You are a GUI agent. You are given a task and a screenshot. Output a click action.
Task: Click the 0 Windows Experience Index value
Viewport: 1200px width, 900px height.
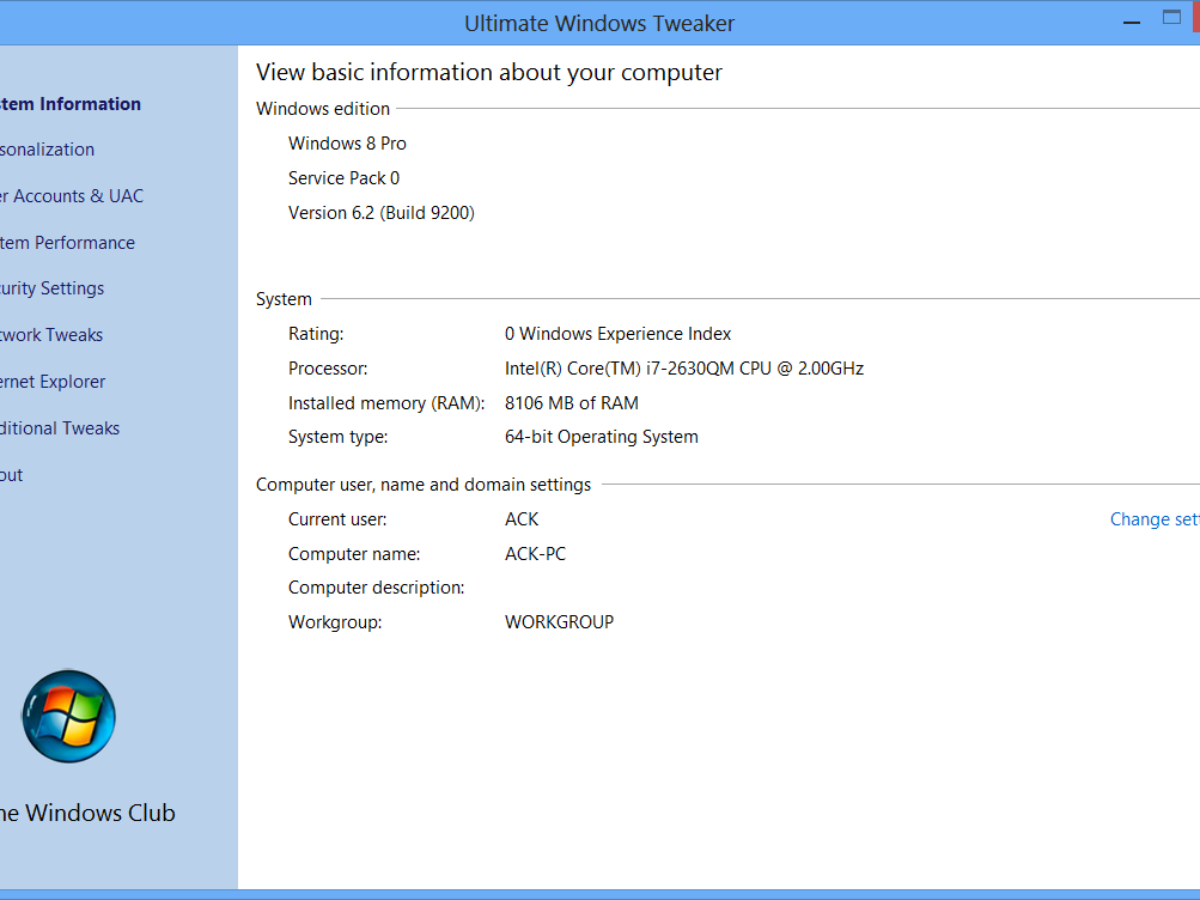click(x=618, y=334)
